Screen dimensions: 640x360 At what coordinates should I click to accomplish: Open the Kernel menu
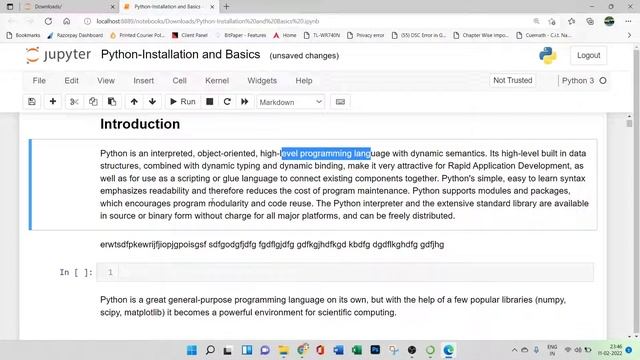[217, 81]
